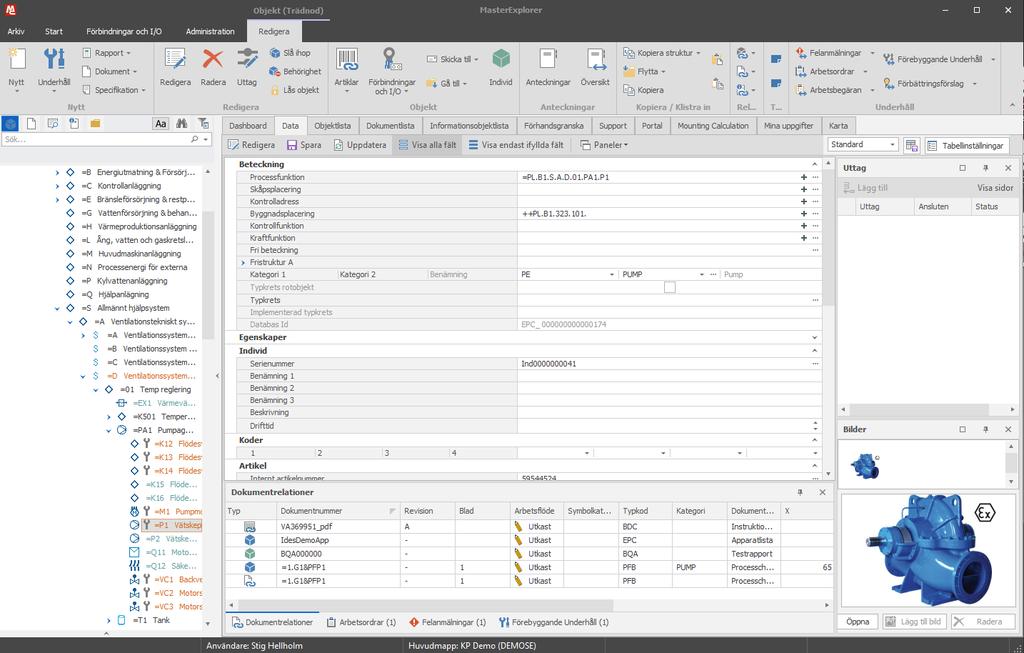This screenshot has height=653, width=1024.
Task: Click Uppdatera refresh button
Action: click(x=360, y=145)
